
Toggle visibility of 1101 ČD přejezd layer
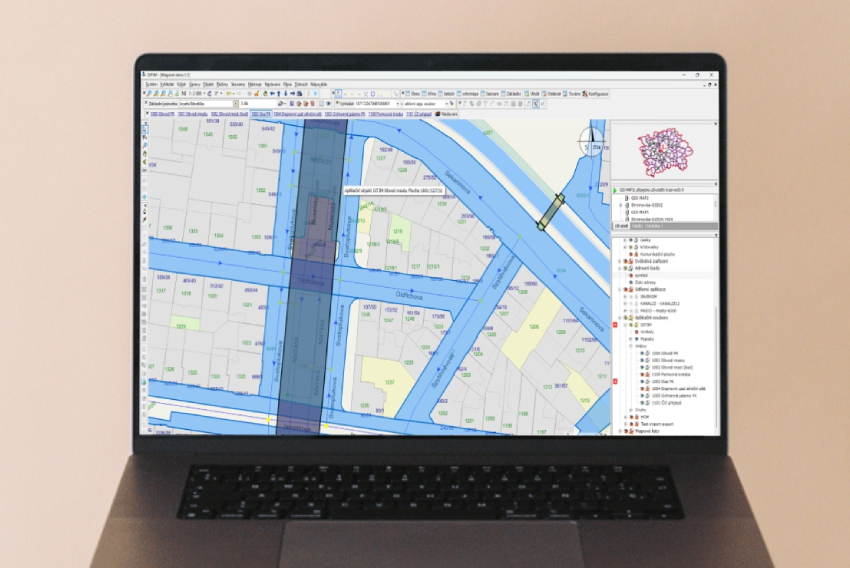pos(641,402)
